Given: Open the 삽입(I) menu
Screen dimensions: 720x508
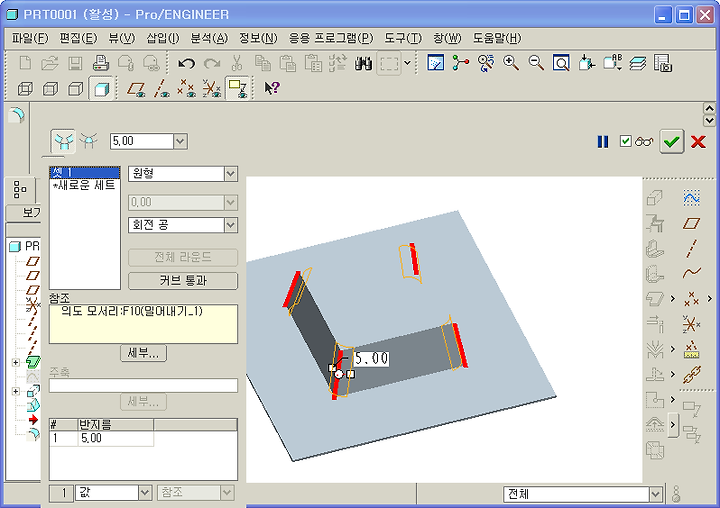Looking at the screenshot, I should click(163, 38).
